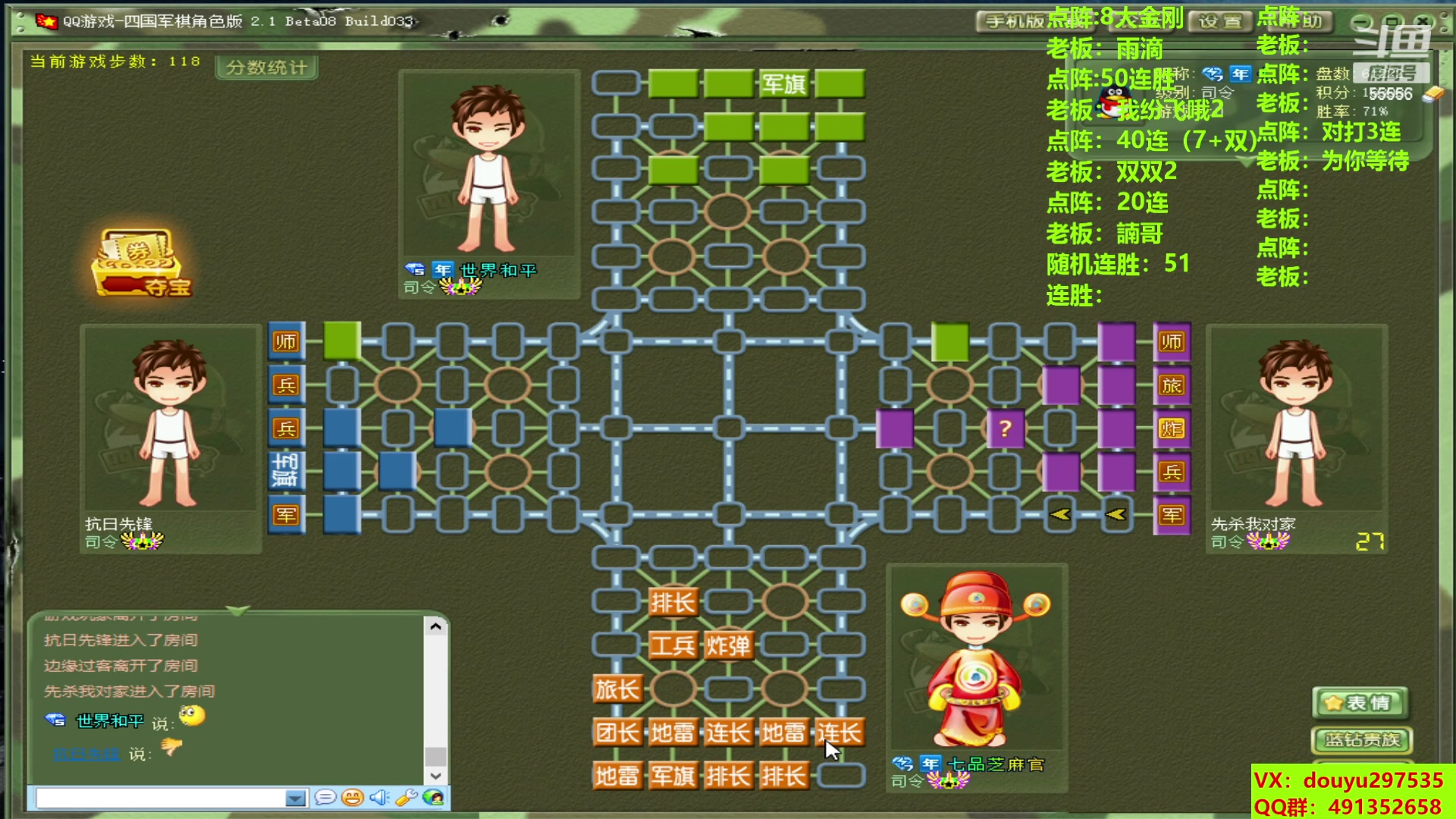Click the 蓝钻贵族 button

1362,739
